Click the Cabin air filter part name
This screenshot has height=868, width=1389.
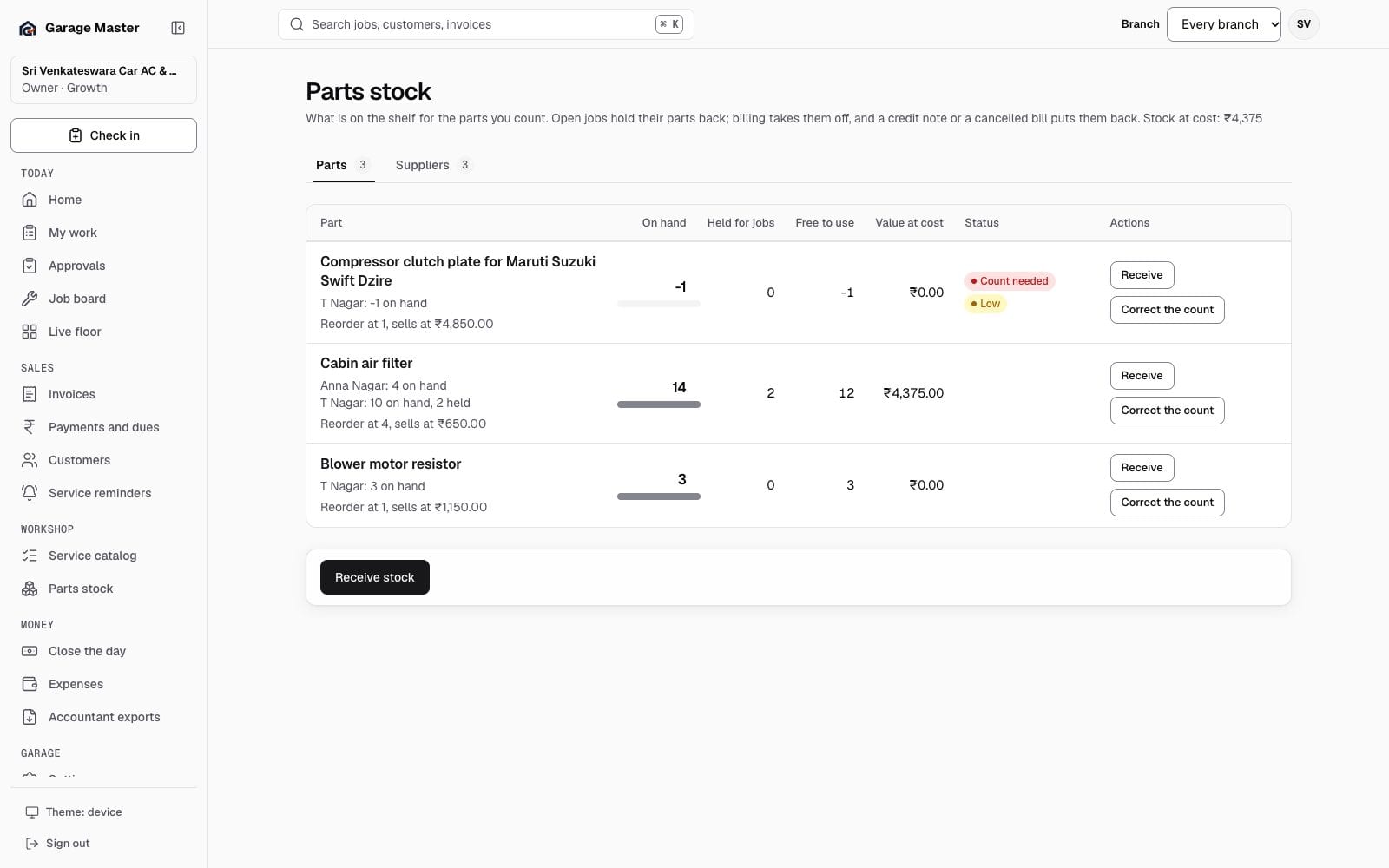click(366, 364)
